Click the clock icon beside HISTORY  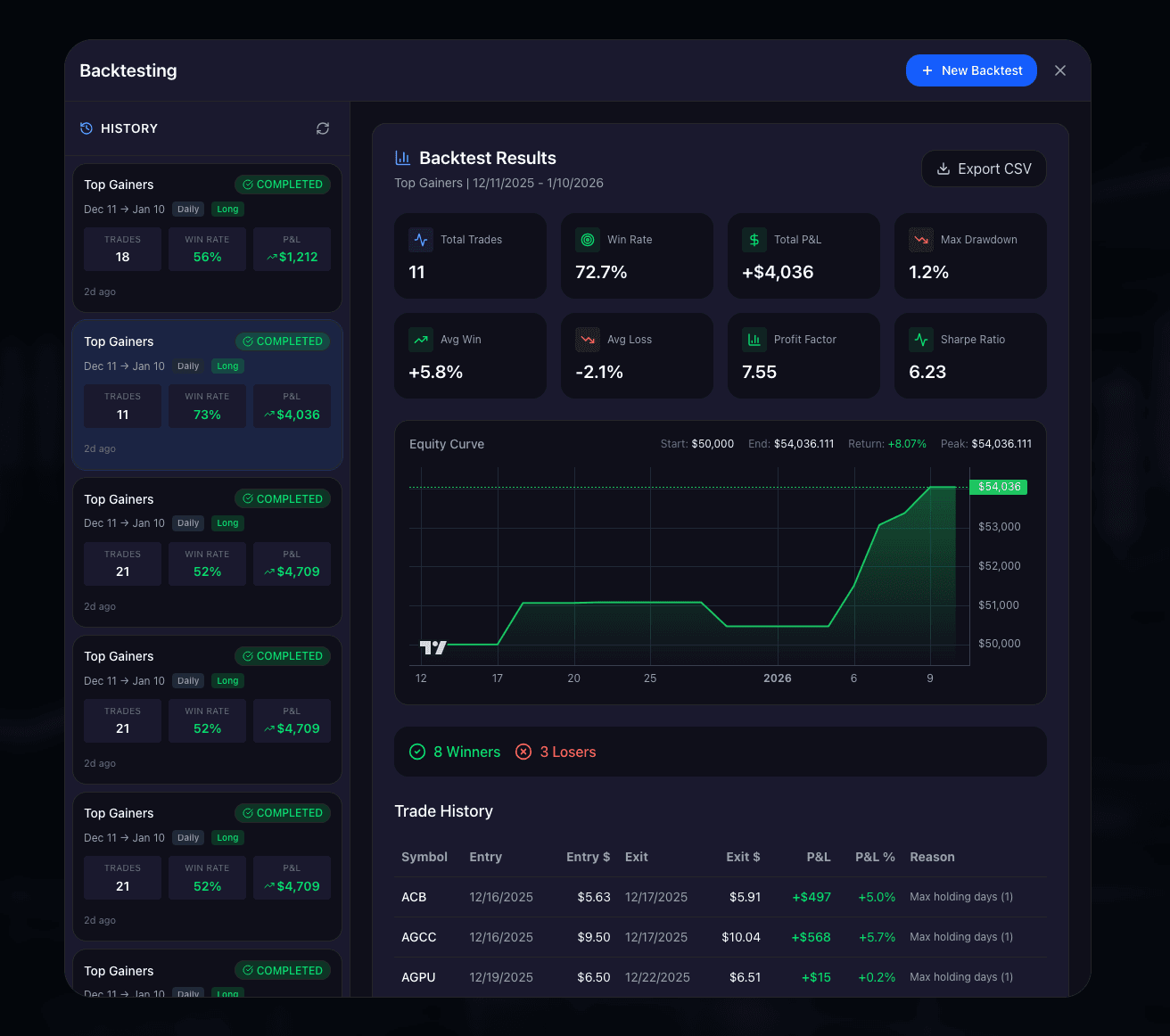[87, 127]
